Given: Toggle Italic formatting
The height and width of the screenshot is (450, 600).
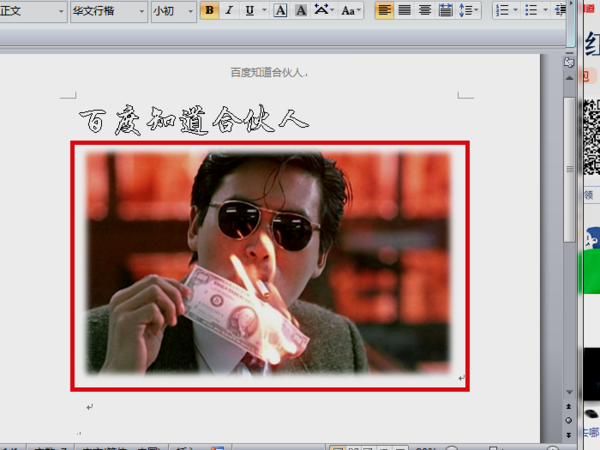Looking at the screenshot, I should [229, 10].
